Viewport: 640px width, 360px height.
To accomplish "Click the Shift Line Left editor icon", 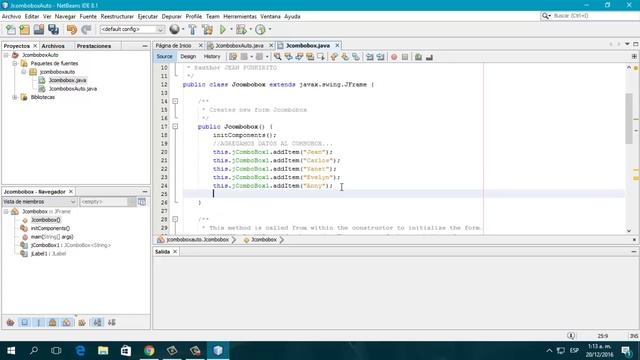I will click(x=369, y=57).
